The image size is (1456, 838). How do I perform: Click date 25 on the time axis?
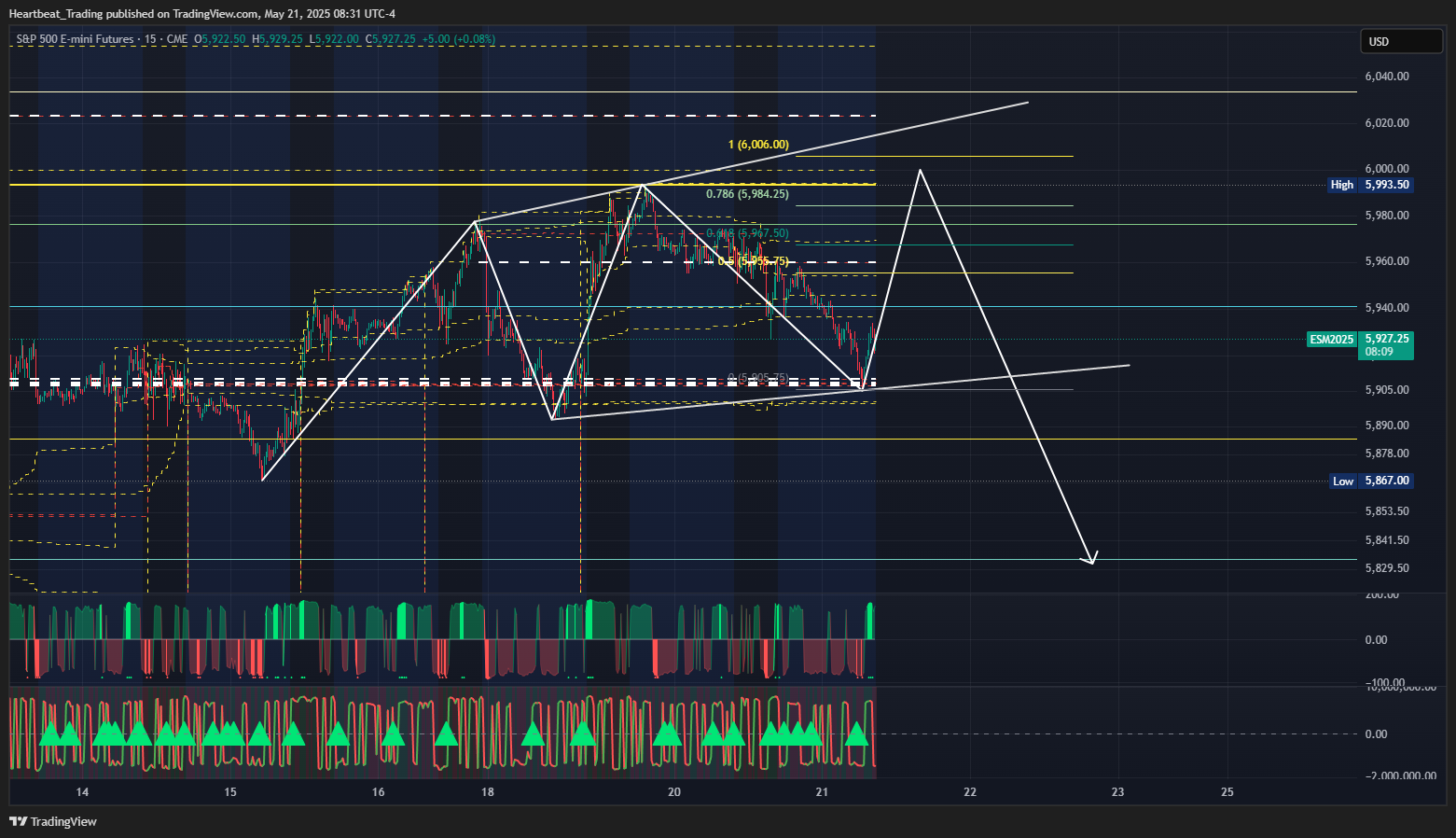click(x=1227, y=792)
